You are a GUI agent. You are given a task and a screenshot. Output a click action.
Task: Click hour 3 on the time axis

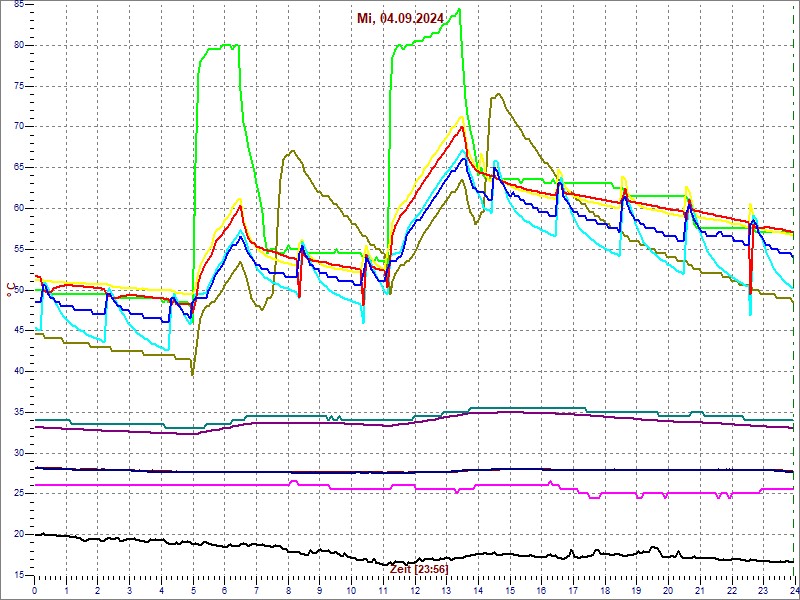(129, 590)
